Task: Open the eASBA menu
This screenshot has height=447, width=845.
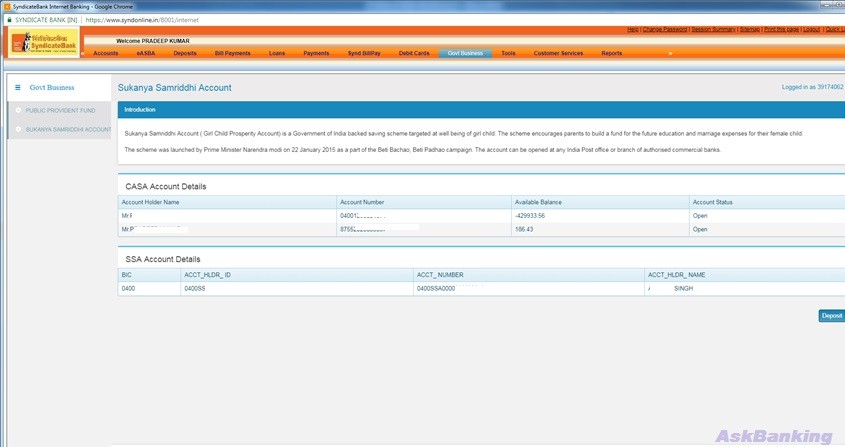Action: 146,53
